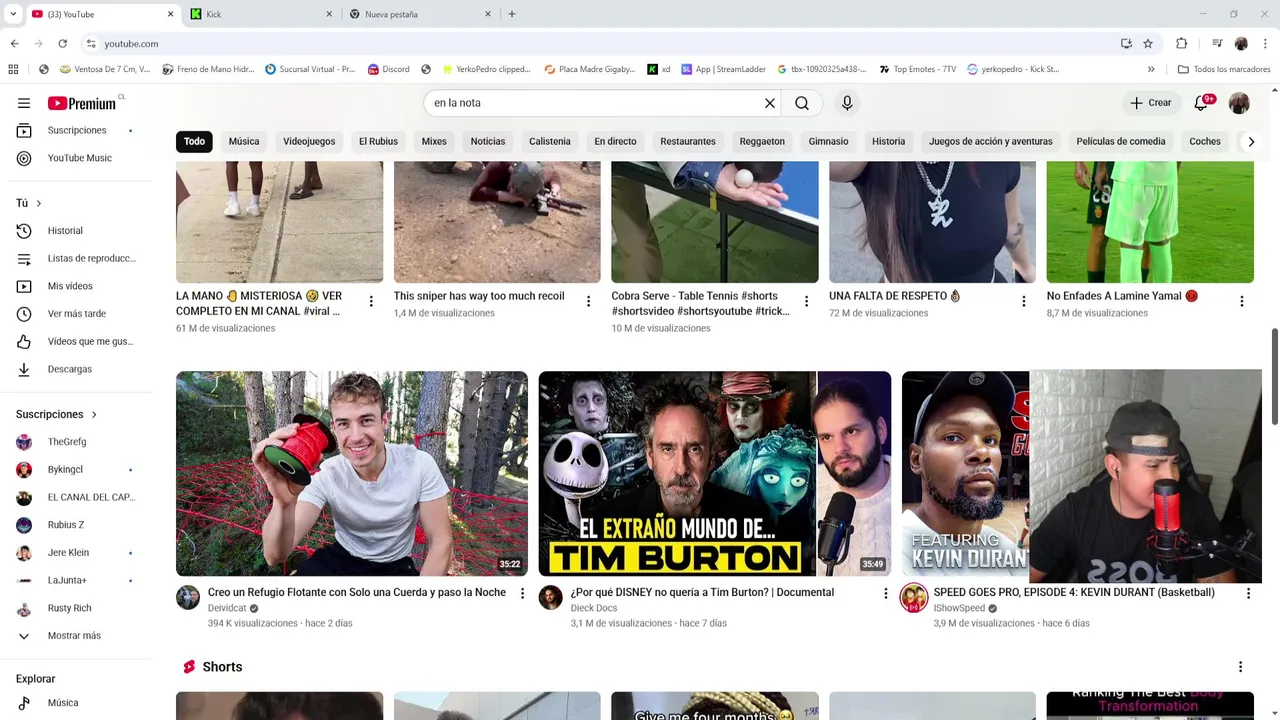Screen dimensions: 1280x720
Task: Expand the Tú section chevron
Action: coord(39,203)
